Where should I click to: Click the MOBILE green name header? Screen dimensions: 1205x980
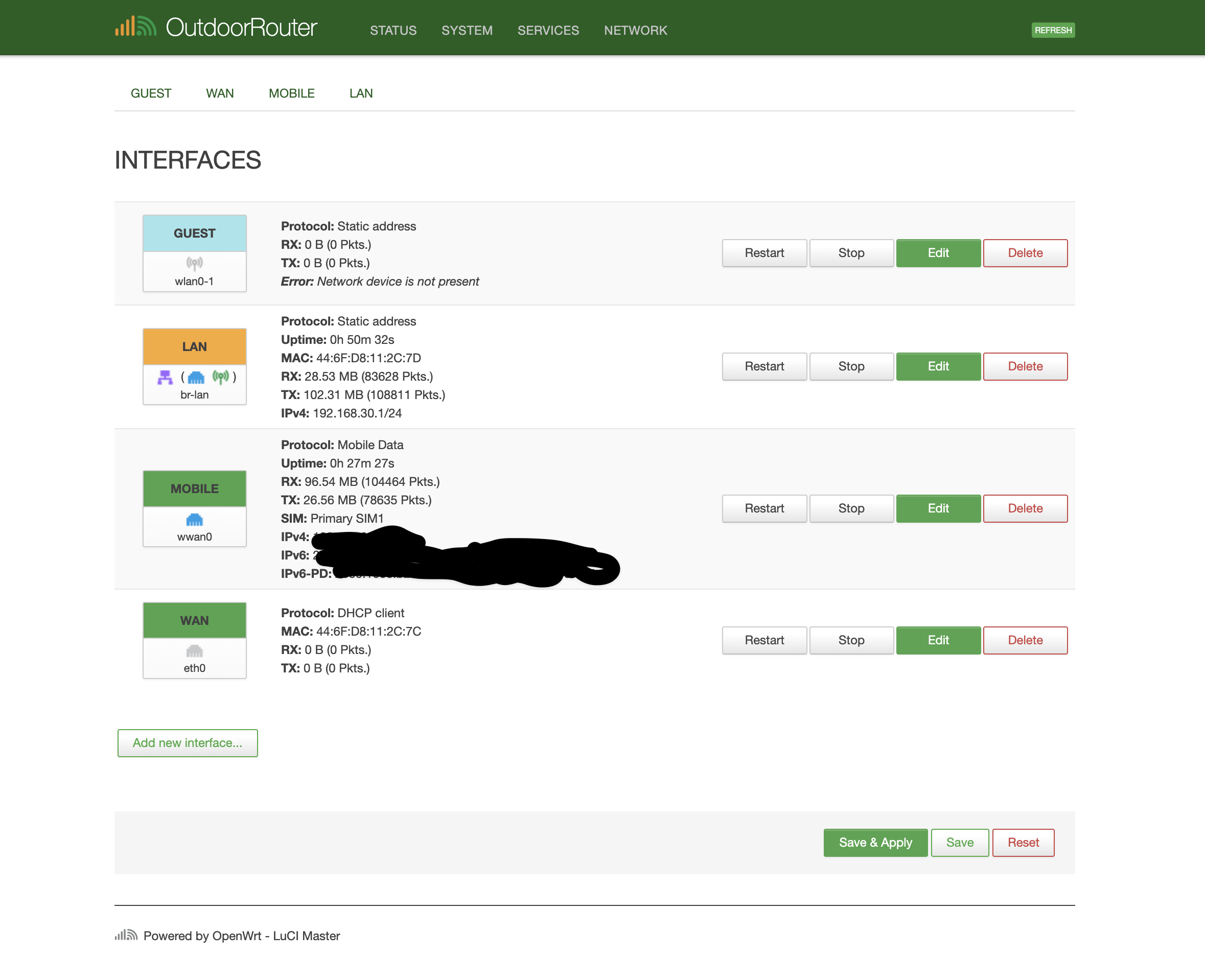194,489
